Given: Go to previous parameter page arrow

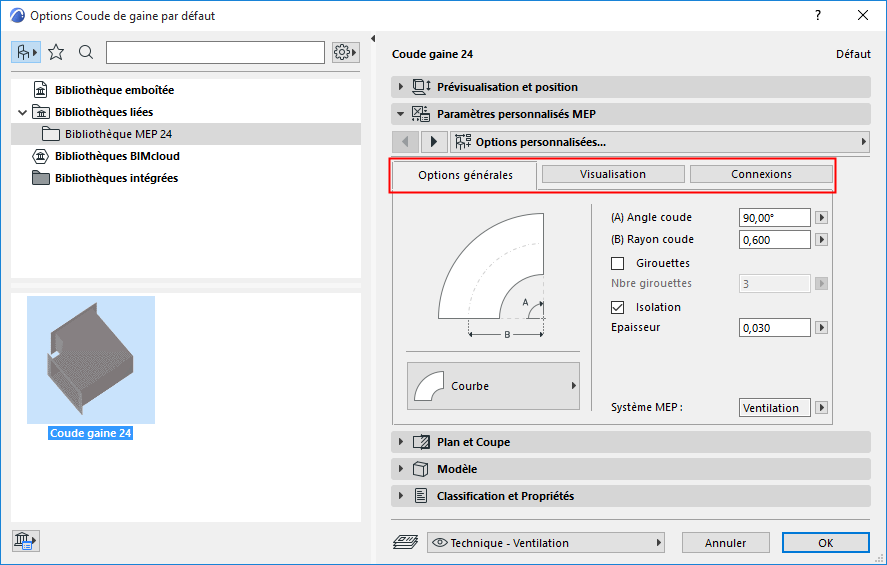Looking at the screenshot, I should pyautogui.click(x=405, y=141).
